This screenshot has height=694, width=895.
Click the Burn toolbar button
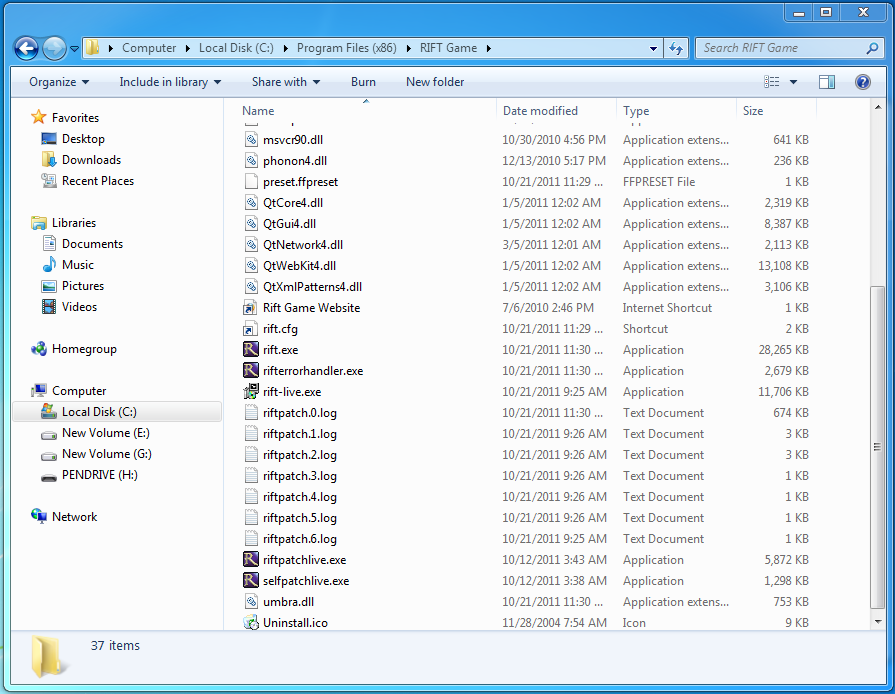(x=363, y=82)
